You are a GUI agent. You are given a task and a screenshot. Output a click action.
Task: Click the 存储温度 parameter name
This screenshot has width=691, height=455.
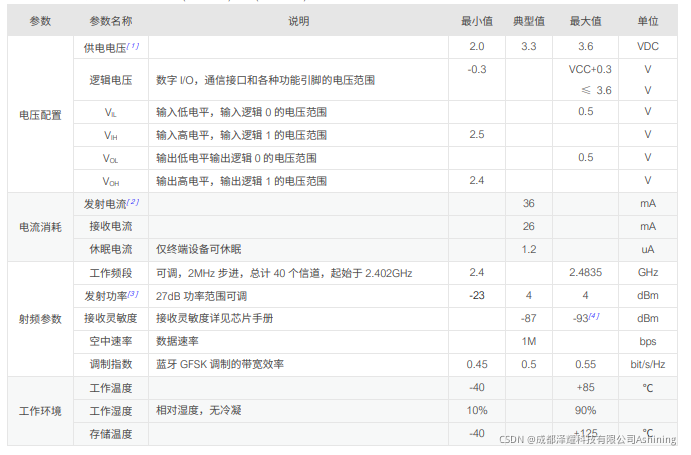[111, 434]
